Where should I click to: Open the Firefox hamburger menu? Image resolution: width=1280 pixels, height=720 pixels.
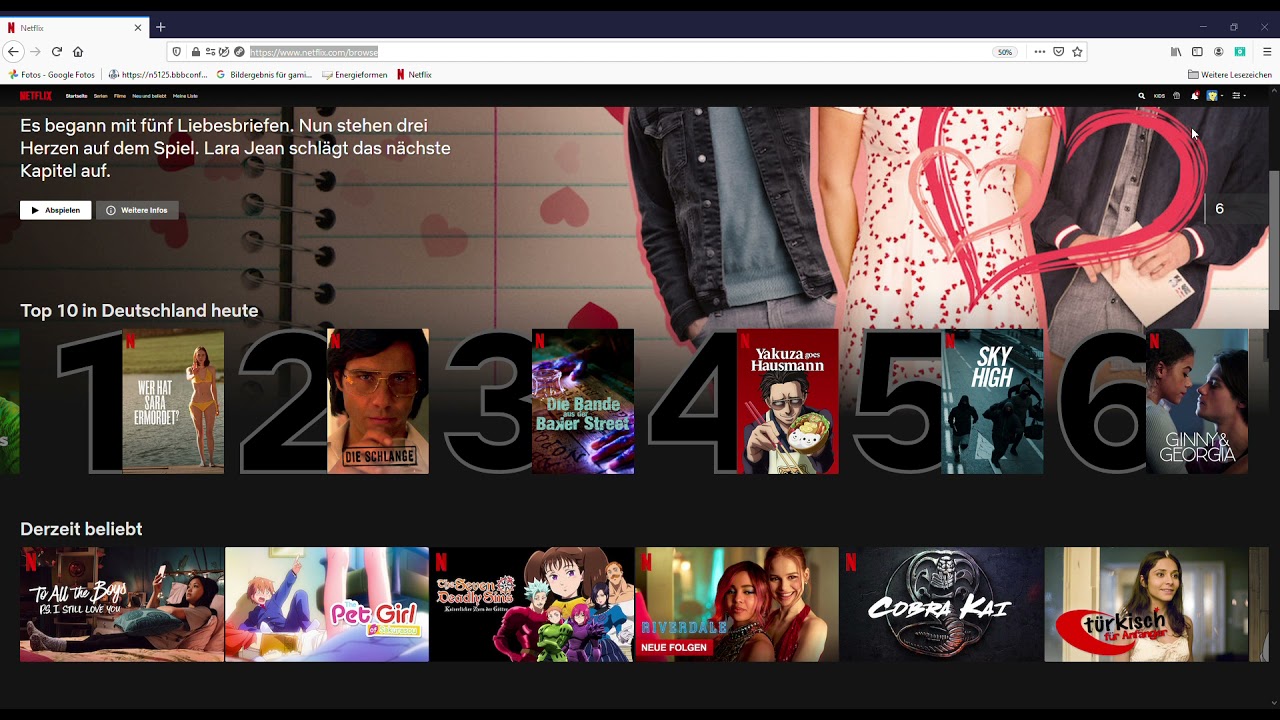(x=1267, y=52)
